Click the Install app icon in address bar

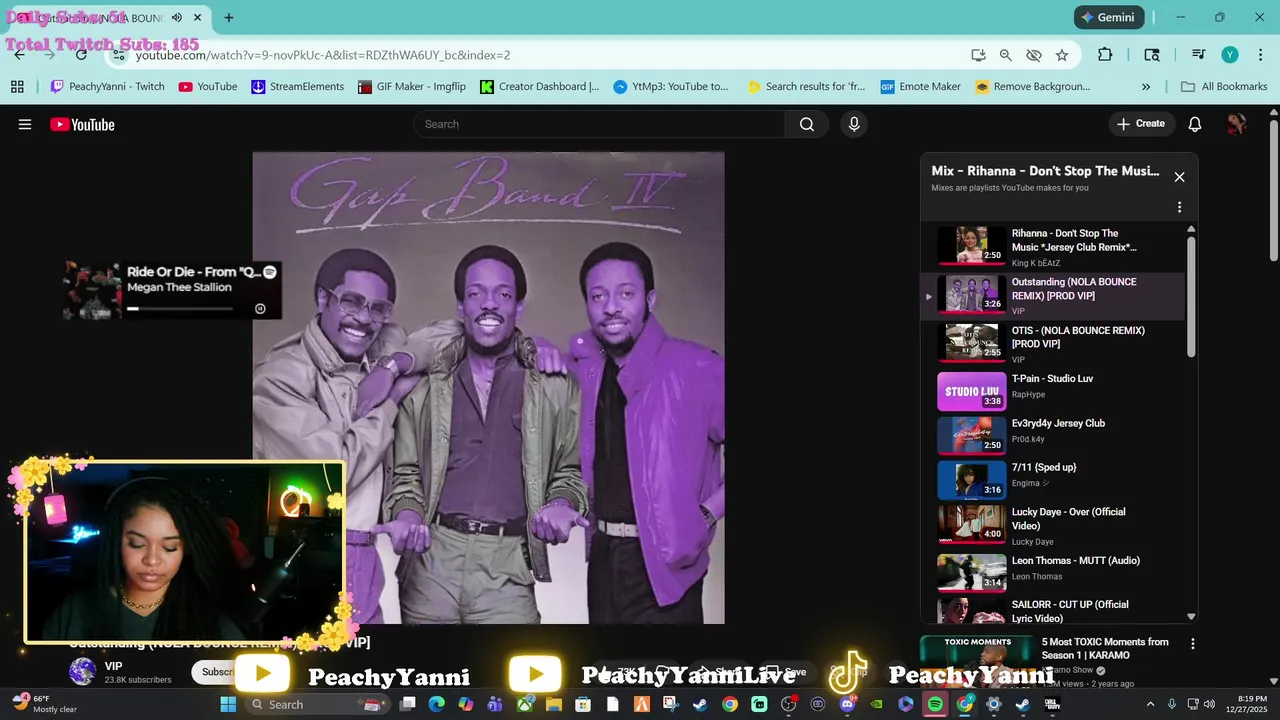[978, 55]
